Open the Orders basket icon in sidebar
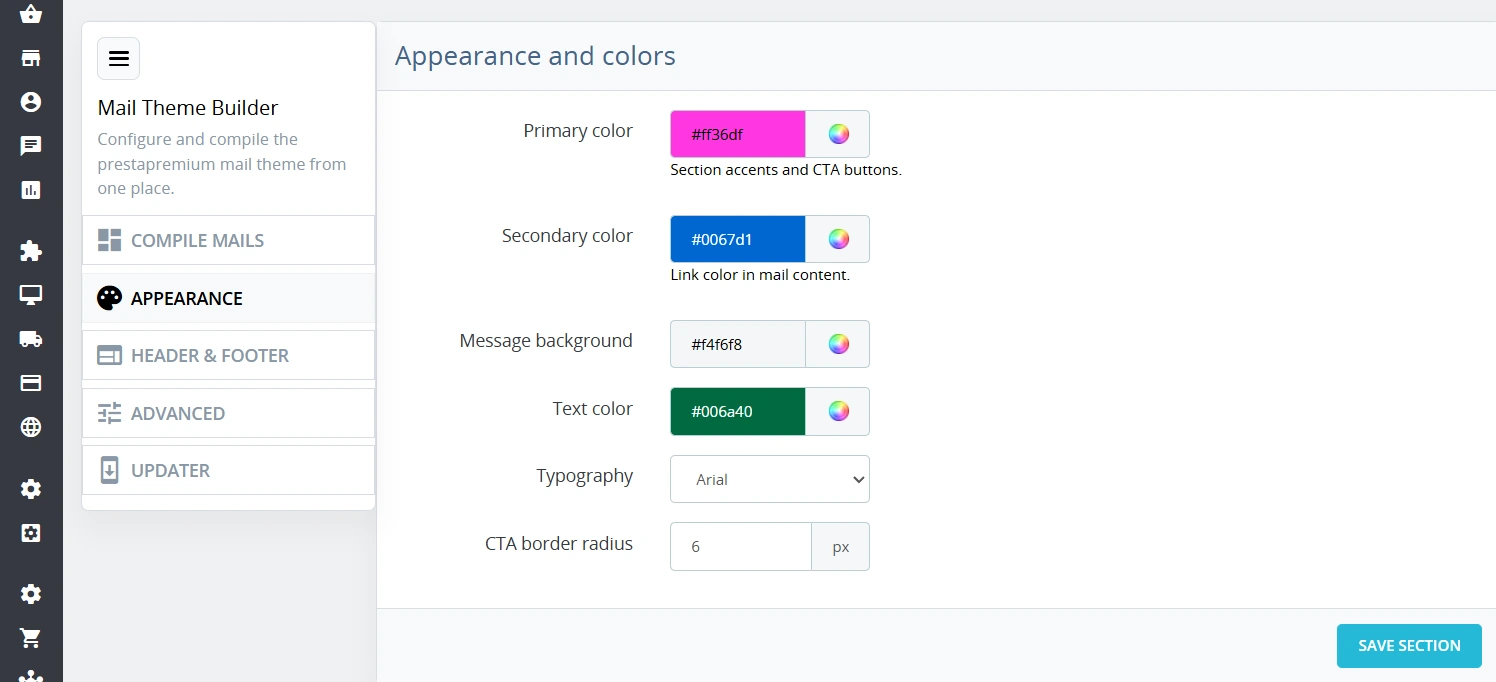Image resolution: width=1496 pixels, height=682 pixels. [31, 14]
